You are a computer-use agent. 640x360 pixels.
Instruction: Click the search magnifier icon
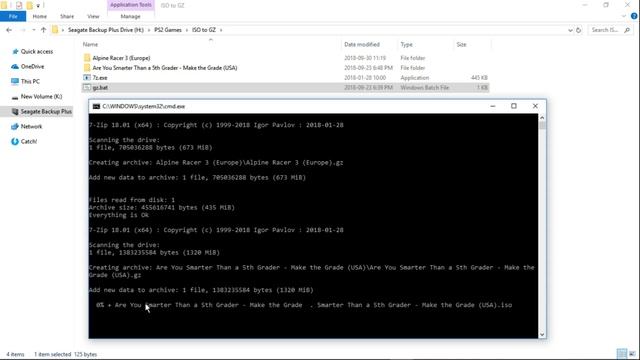pyautogui.click(x=627, y=30)
